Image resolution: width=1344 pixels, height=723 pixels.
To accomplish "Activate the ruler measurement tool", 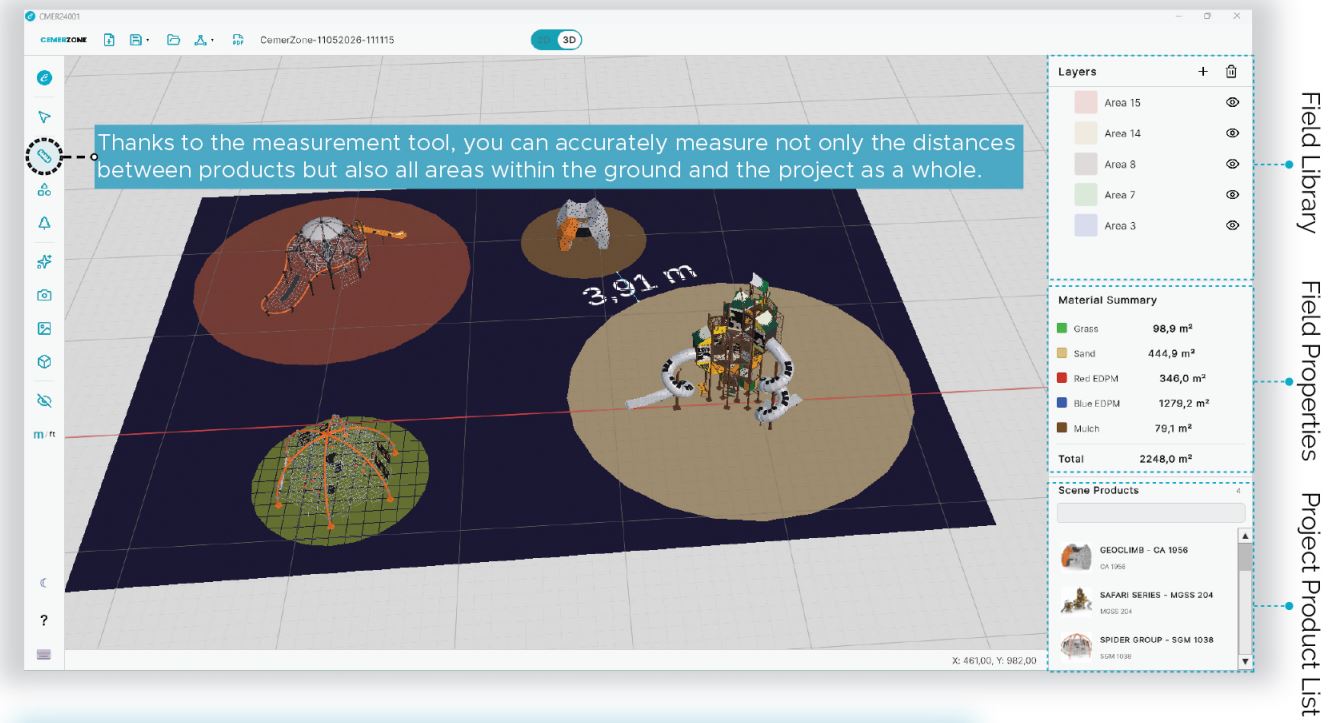I will pos(44,156).
